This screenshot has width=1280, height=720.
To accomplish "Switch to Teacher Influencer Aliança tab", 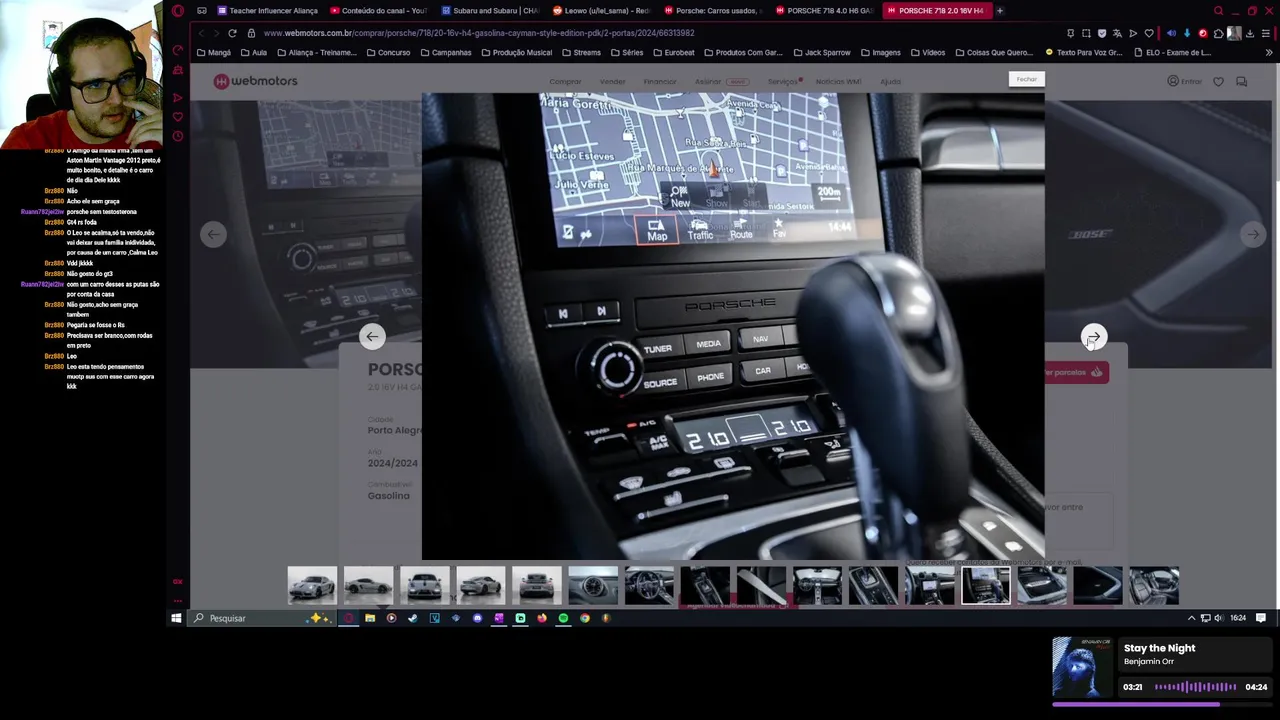I will 267,11.
